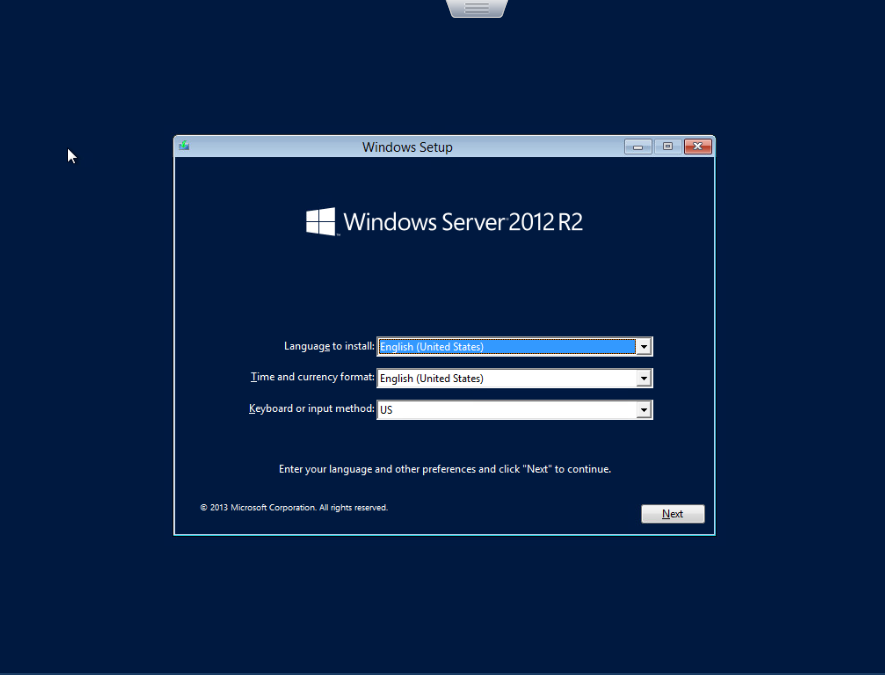Select the Keyboard or input method US field
885x675 pixels.
[514, 410]
